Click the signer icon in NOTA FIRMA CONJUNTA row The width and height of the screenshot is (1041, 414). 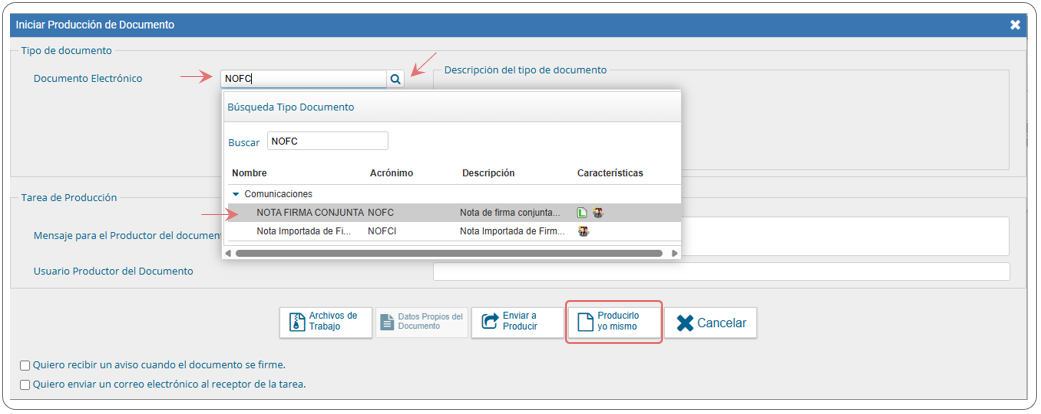tap(598, 213)
